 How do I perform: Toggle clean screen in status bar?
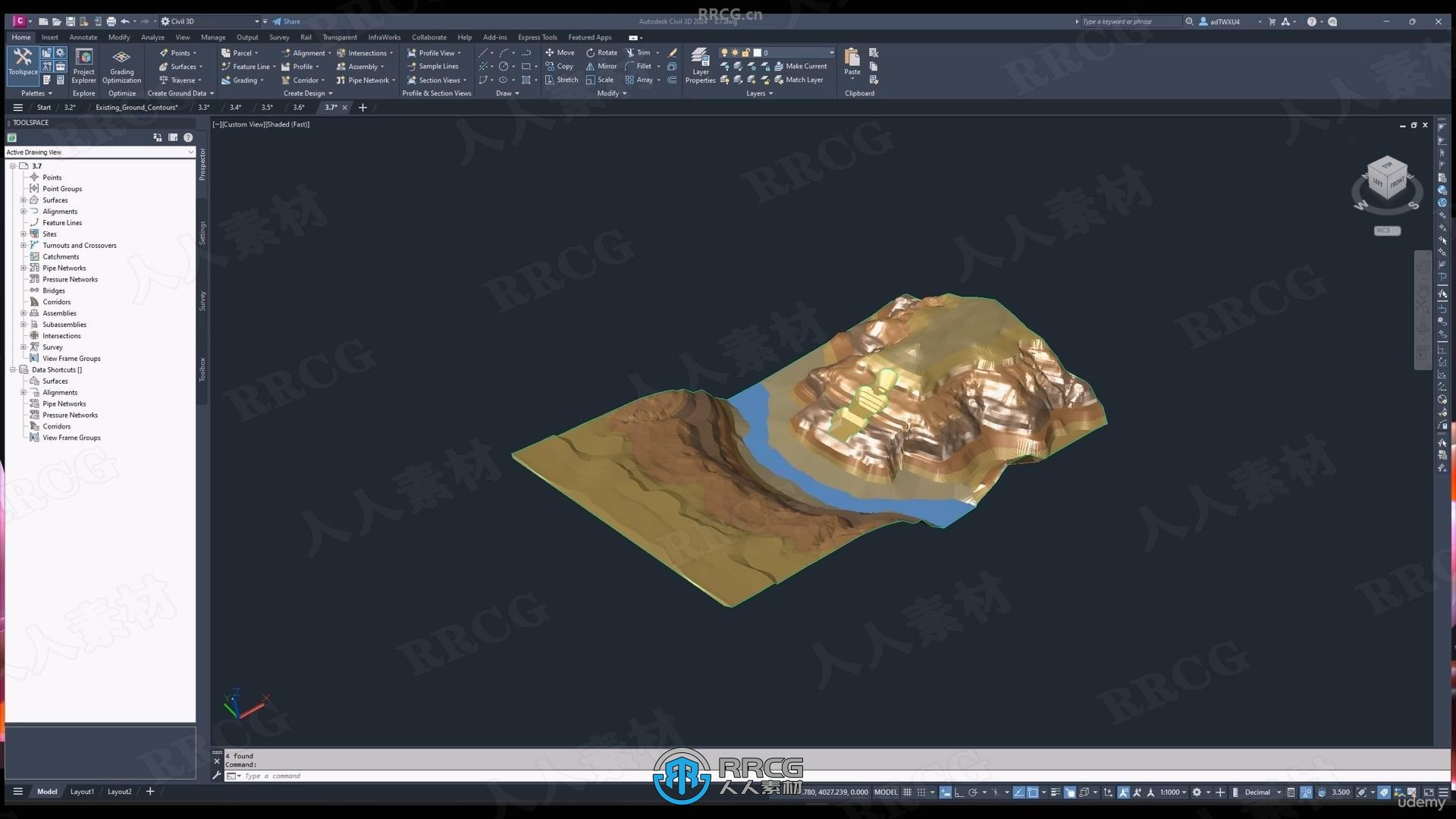pos(1429,792)
